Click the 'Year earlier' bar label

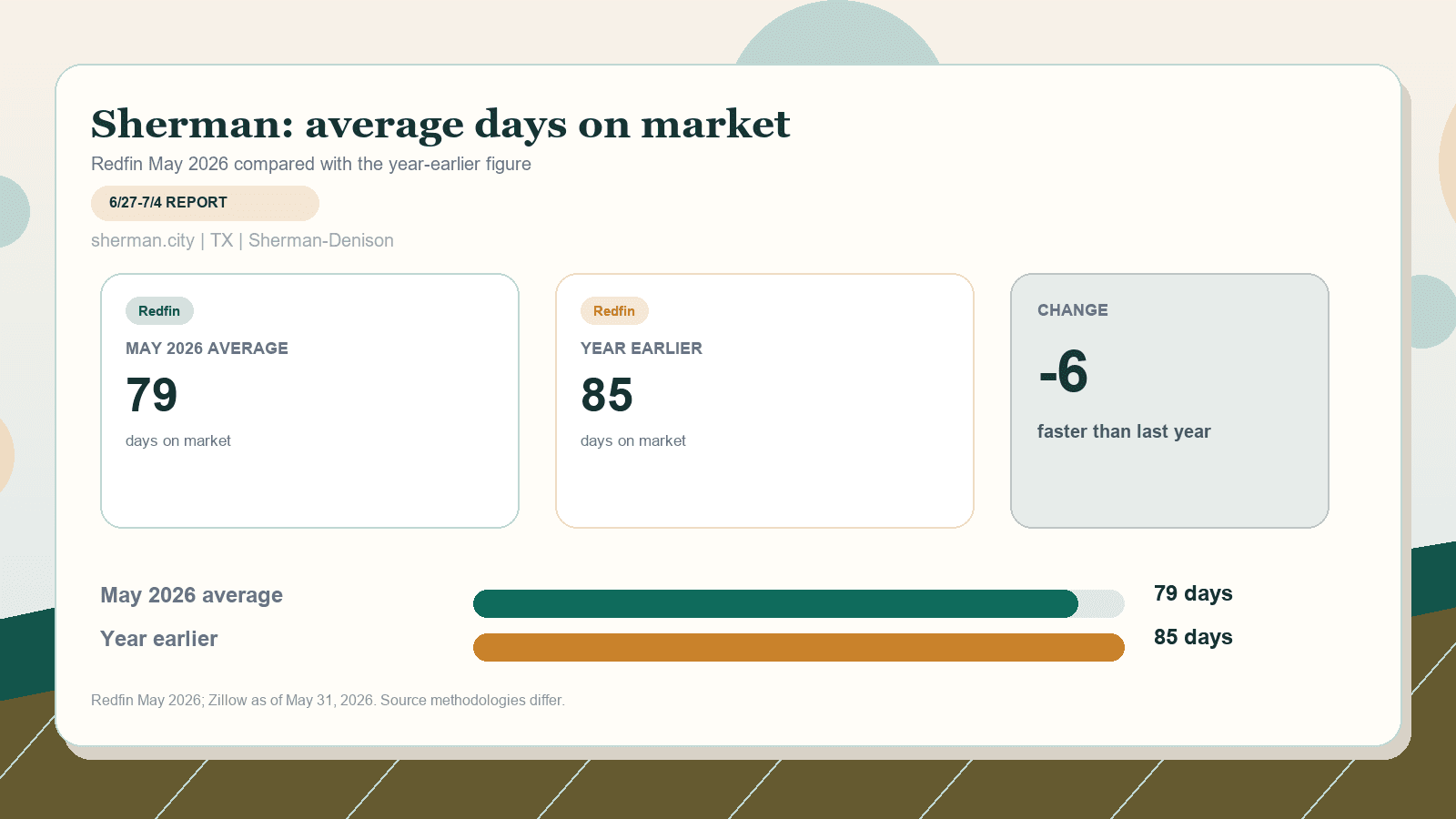[158, 639]
